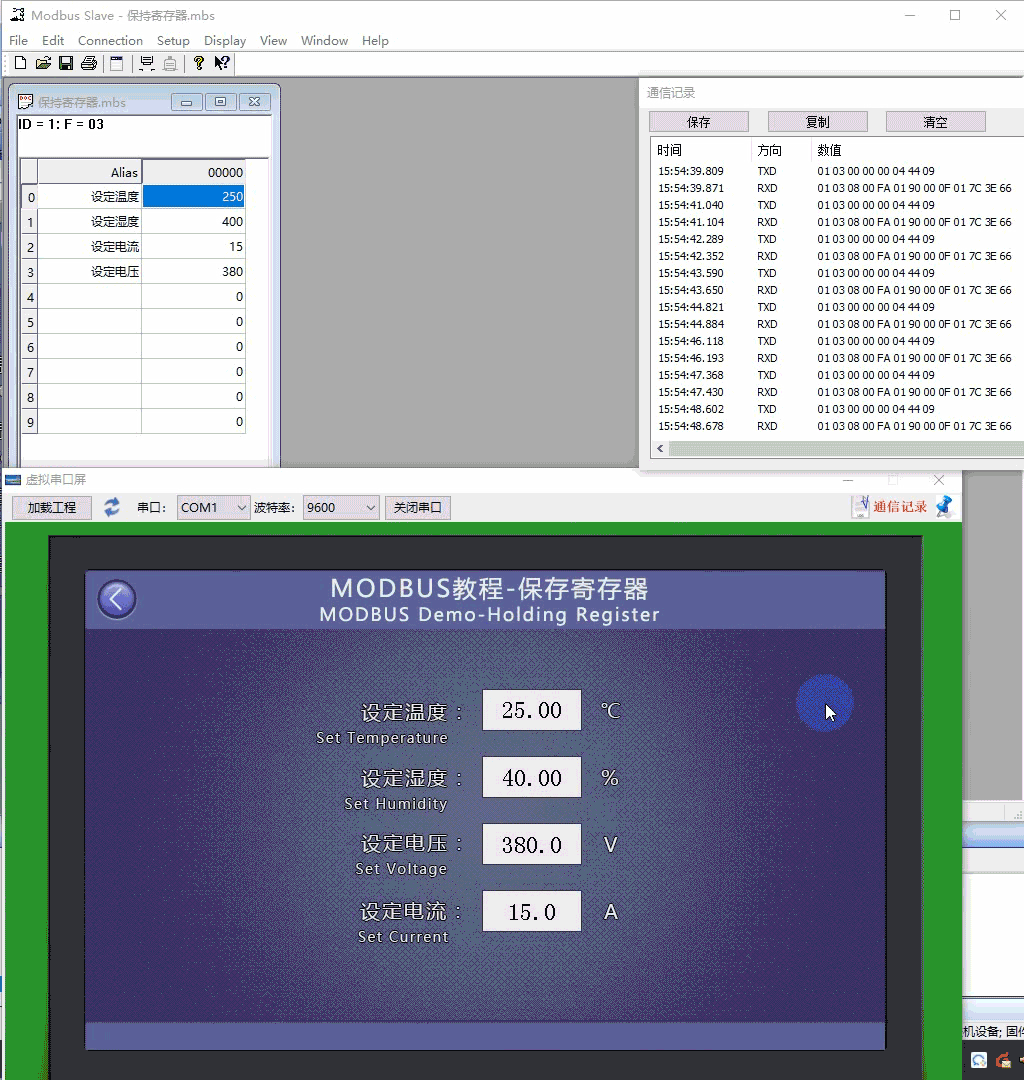Click the 清空 clear log button
This screenshot has width=1024, height=1080.
pyautogui.click(x=935, y=122)
